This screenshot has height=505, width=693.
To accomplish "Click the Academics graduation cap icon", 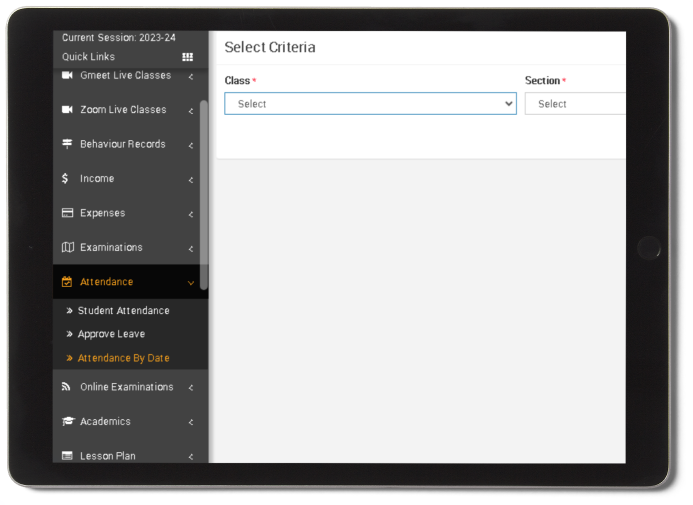I will 68,421.
